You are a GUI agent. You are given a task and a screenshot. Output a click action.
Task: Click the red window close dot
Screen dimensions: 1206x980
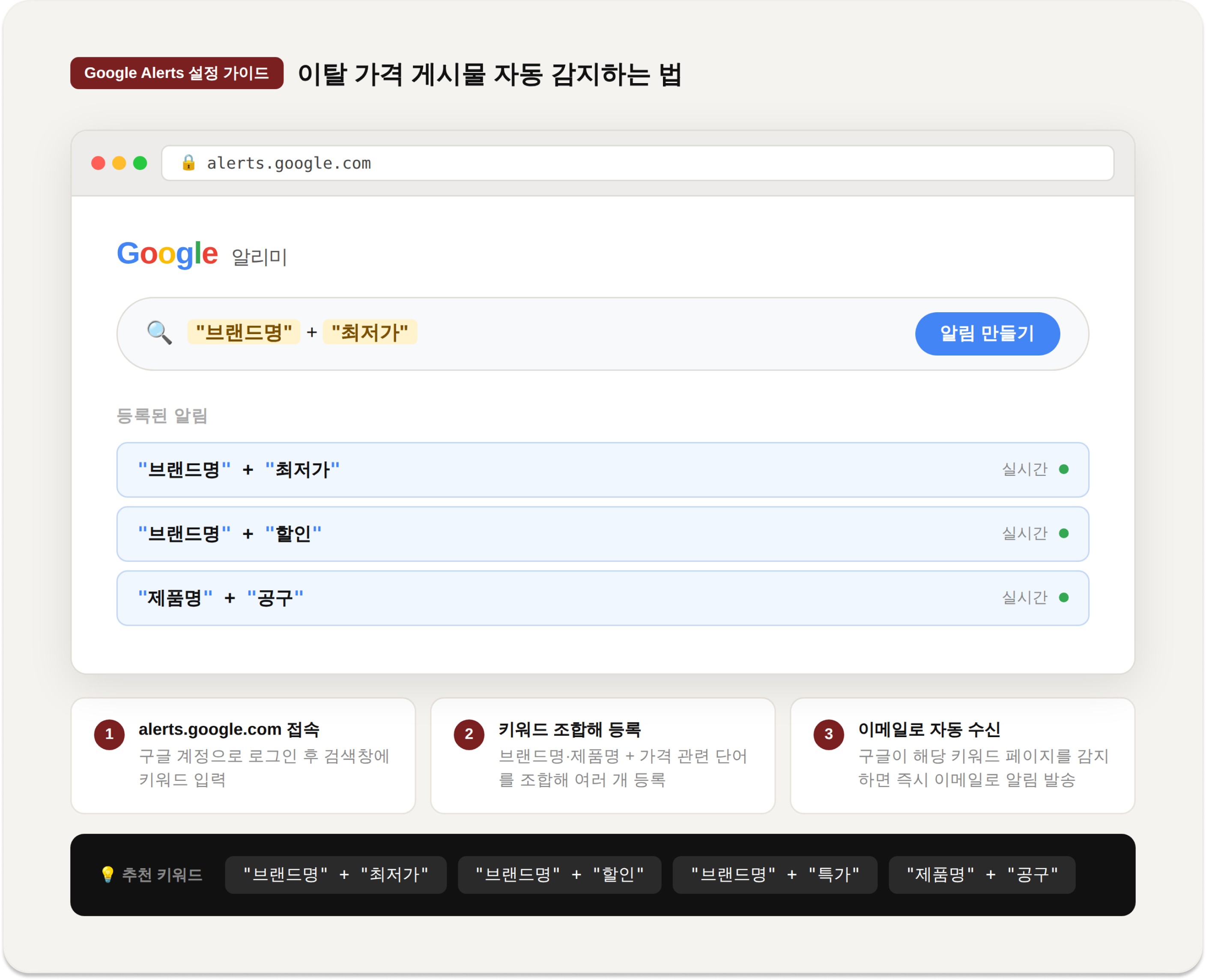[x=98, y=163]
